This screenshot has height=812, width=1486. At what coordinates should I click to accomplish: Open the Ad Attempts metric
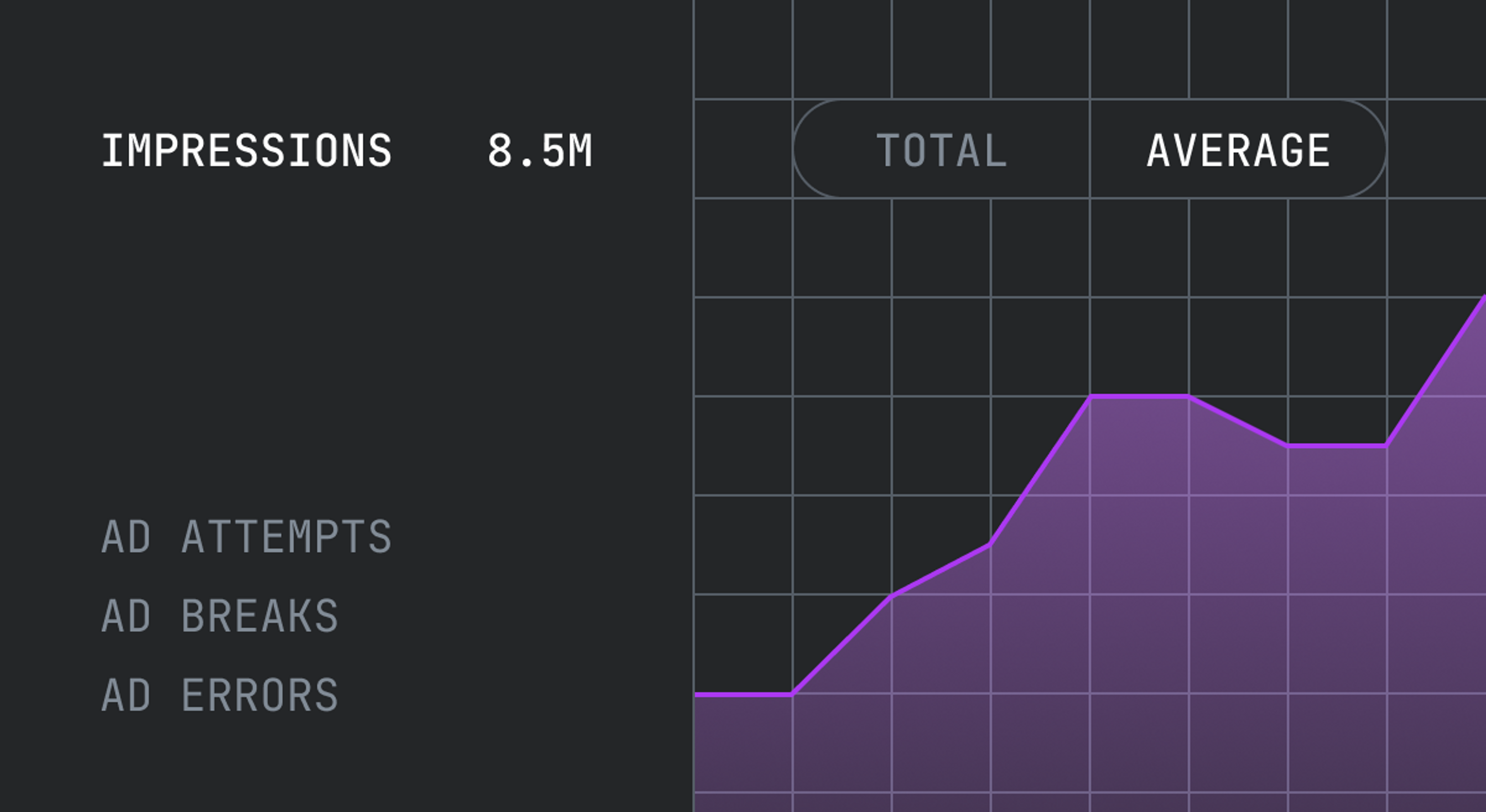(x=247, y=536)
